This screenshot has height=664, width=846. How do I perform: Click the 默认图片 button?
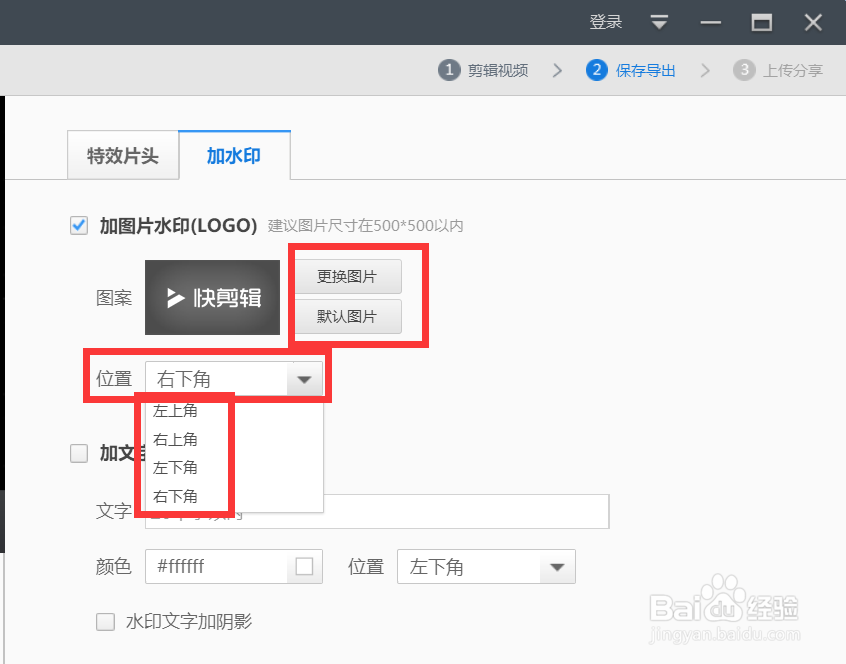[x=347, y=316]
